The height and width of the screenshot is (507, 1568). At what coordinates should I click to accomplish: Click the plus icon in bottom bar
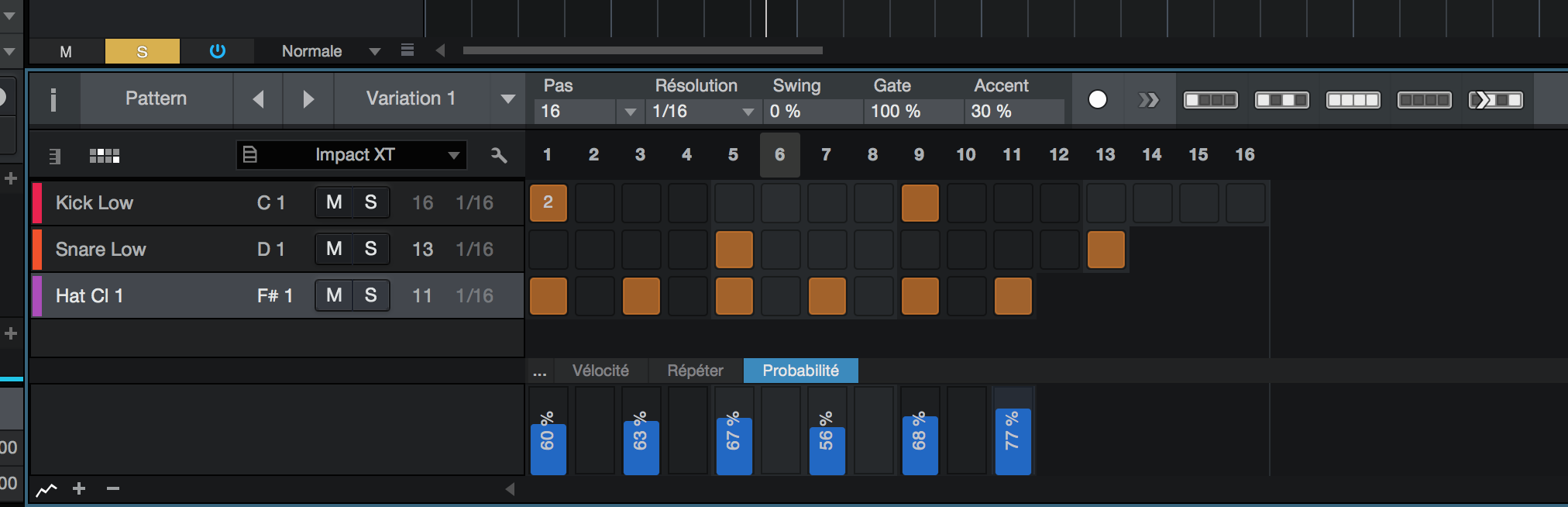coord(79,488)
